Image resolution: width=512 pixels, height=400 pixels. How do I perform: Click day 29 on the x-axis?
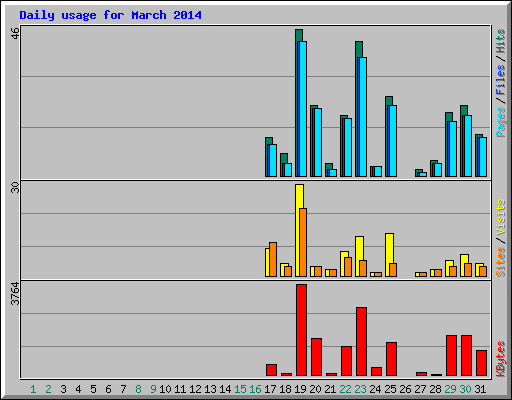click(x=450, y=389)
